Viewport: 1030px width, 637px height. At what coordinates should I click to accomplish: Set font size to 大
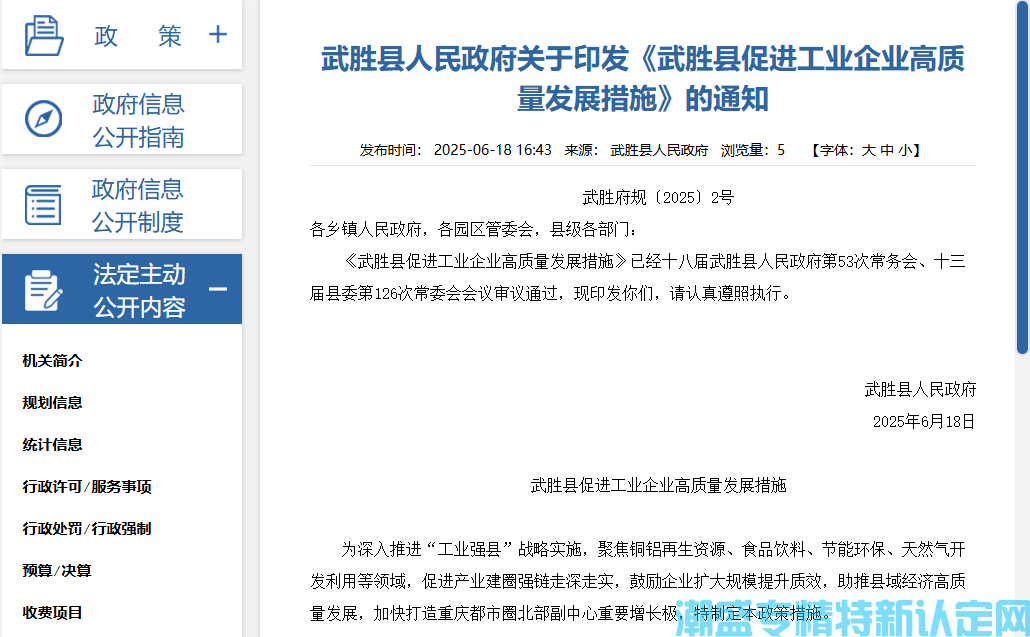868,150
